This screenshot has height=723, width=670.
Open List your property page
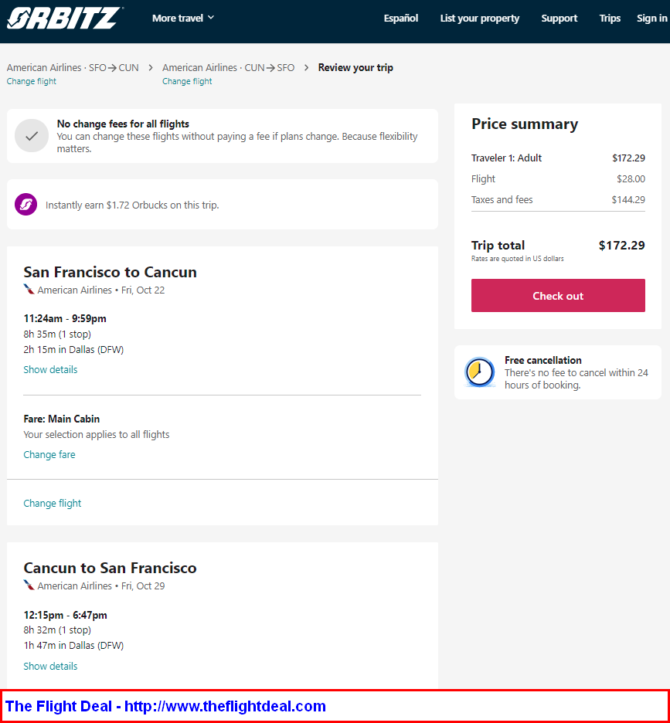pyautogui.click(x=480, y=18)
